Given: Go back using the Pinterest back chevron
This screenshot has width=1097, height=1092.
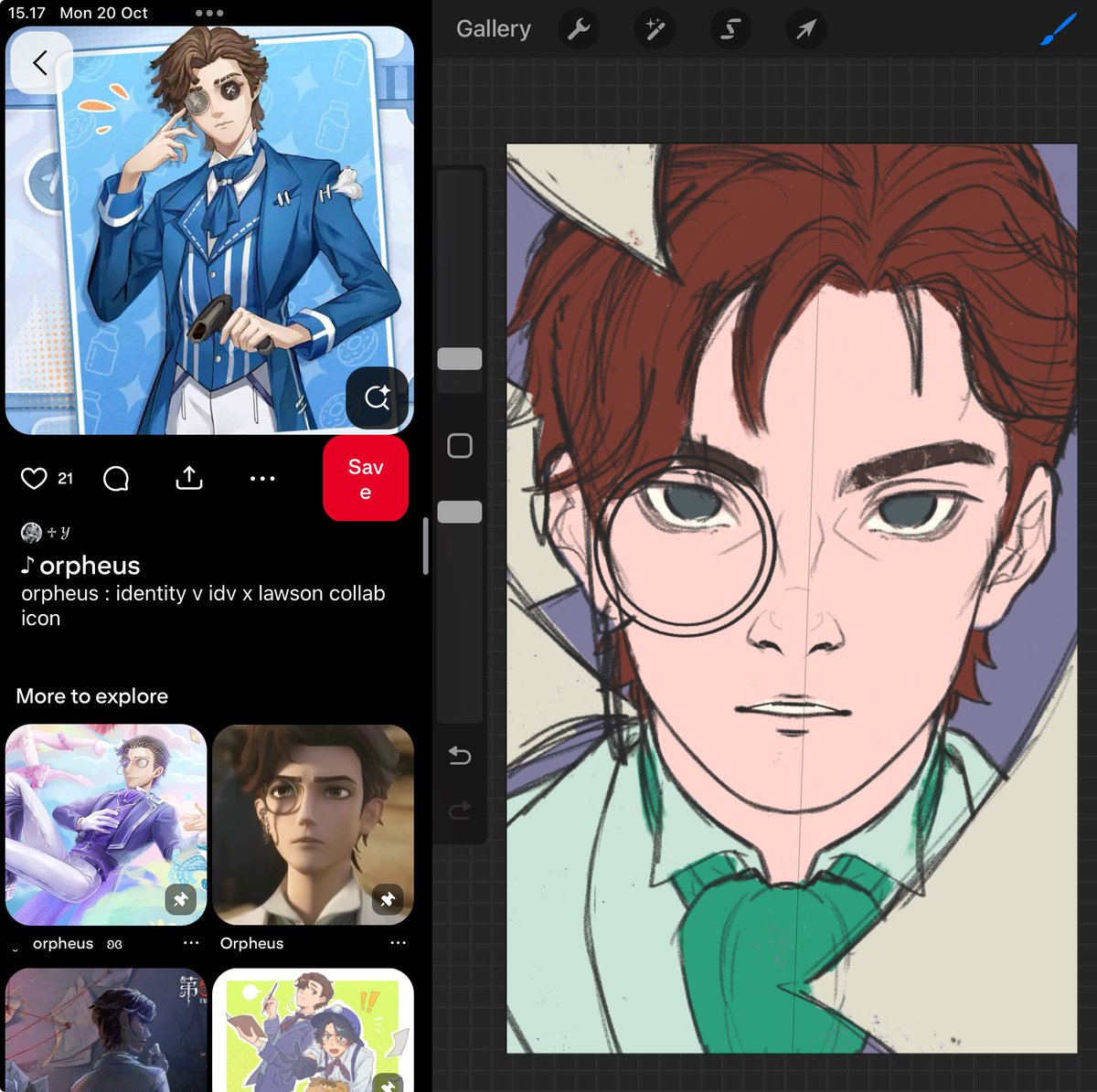Looking at the screenshot, I should (40, 62).
